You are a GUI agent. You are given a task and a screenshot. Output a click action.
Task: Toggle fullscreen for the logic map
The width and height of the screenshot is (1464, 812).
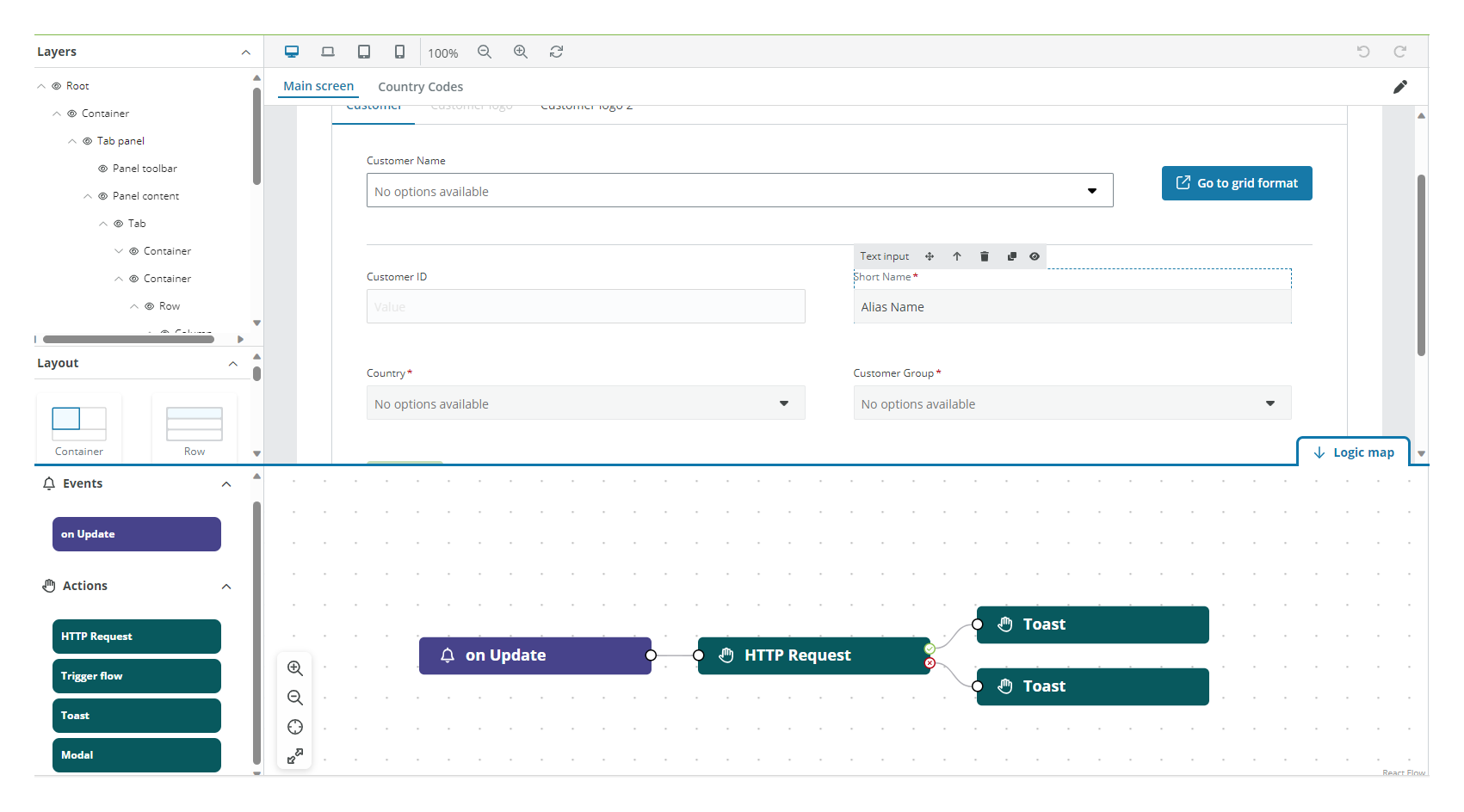tap(295, 756)
